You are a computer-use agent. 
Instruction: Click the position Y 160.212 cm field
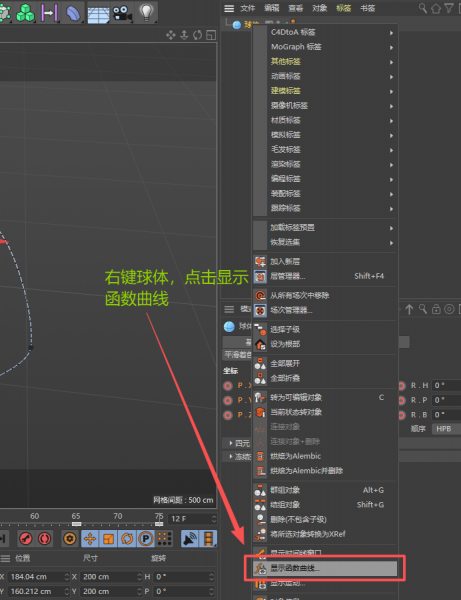[38, 592]
